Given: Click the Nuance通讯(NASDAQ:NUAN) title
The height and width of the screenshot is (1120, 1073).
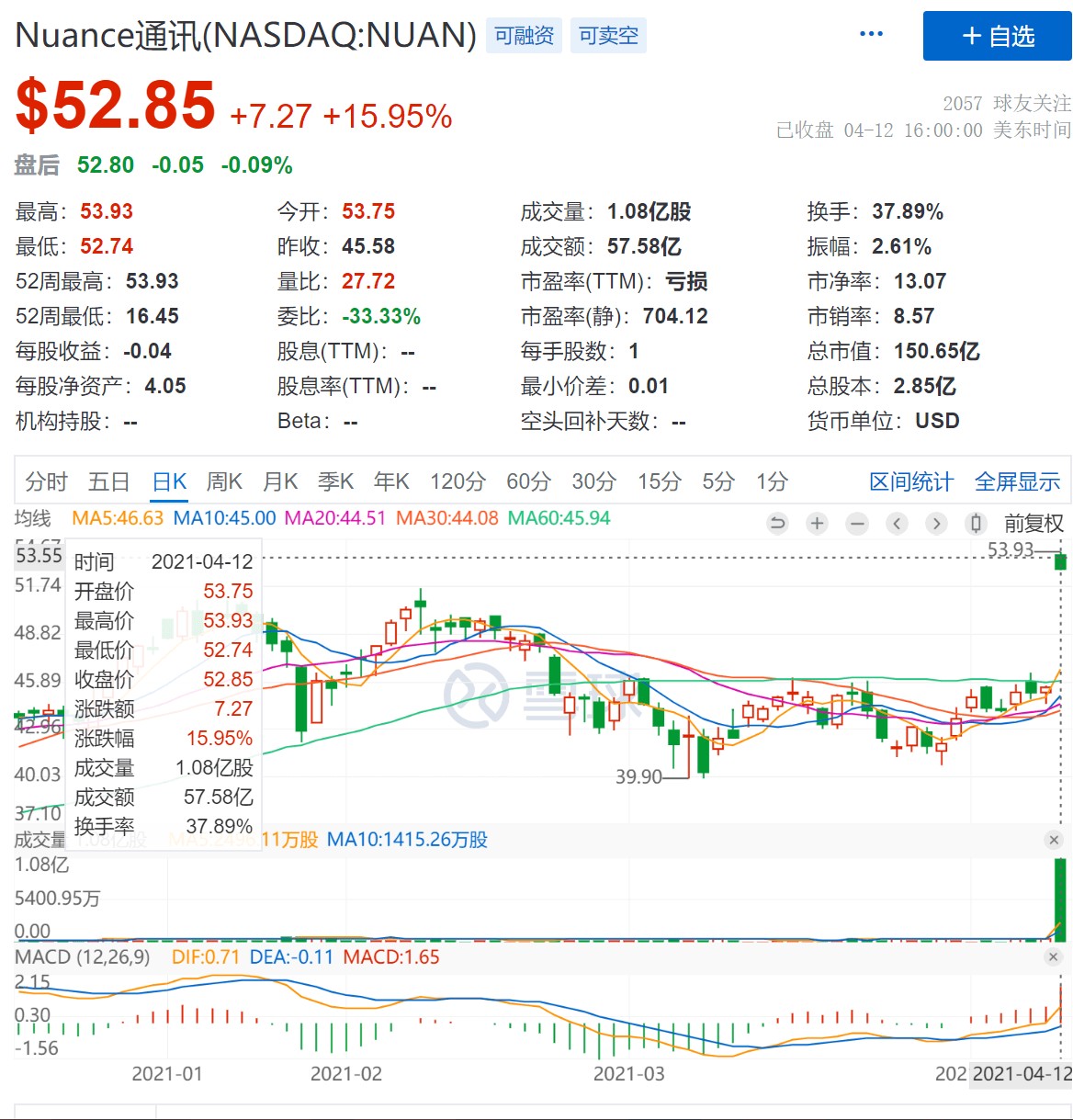Looking at the screenshot, I should [246, 35].
